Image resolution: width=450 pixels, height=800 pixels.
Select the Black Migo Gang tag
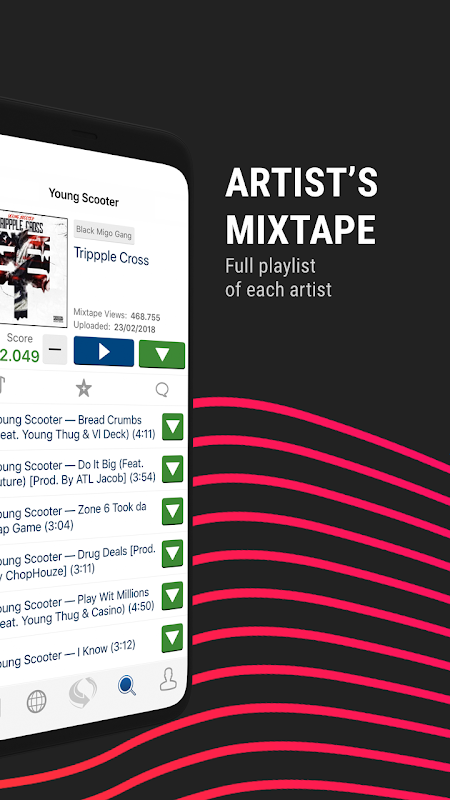104,232
